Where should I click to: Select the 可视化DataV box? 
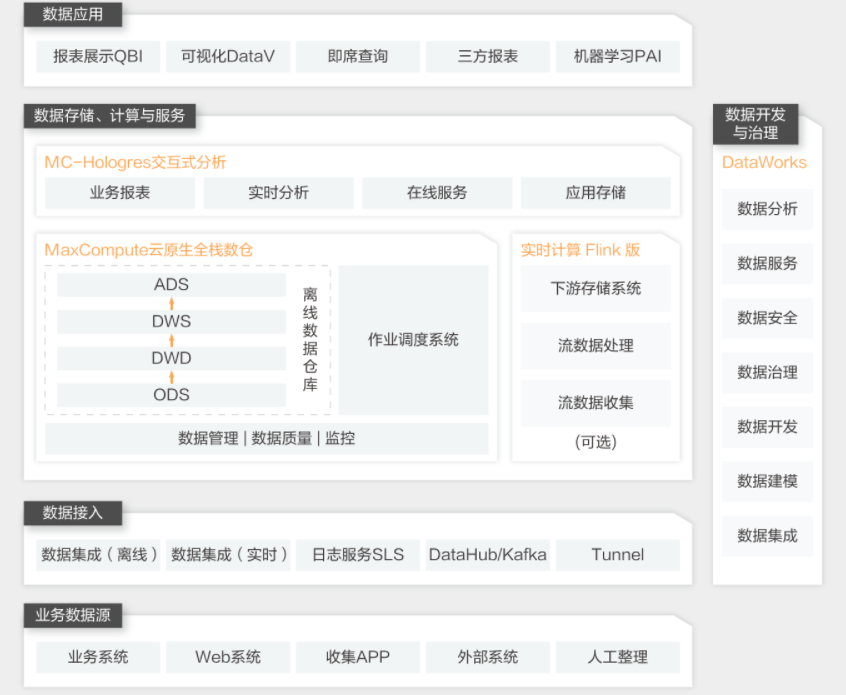pos(228,56)
